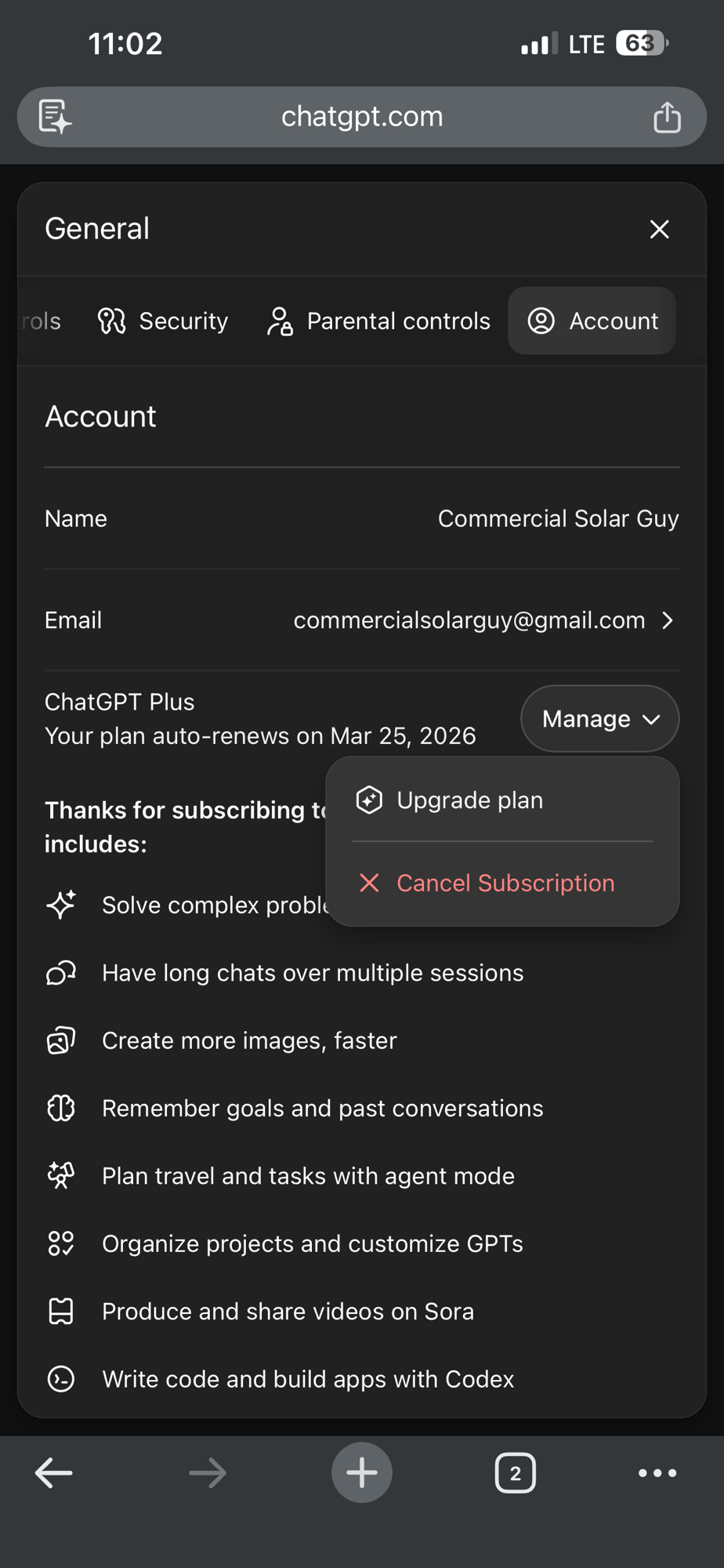The height and width of the screenshot is (1568, 724).
Task: Open email details chevron
Action: pyautogui.click(x=667, y=620)
